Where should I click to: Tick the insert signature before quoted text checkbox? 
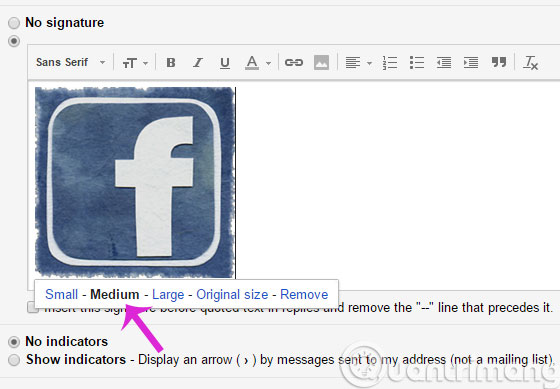[x=32, y=307]
